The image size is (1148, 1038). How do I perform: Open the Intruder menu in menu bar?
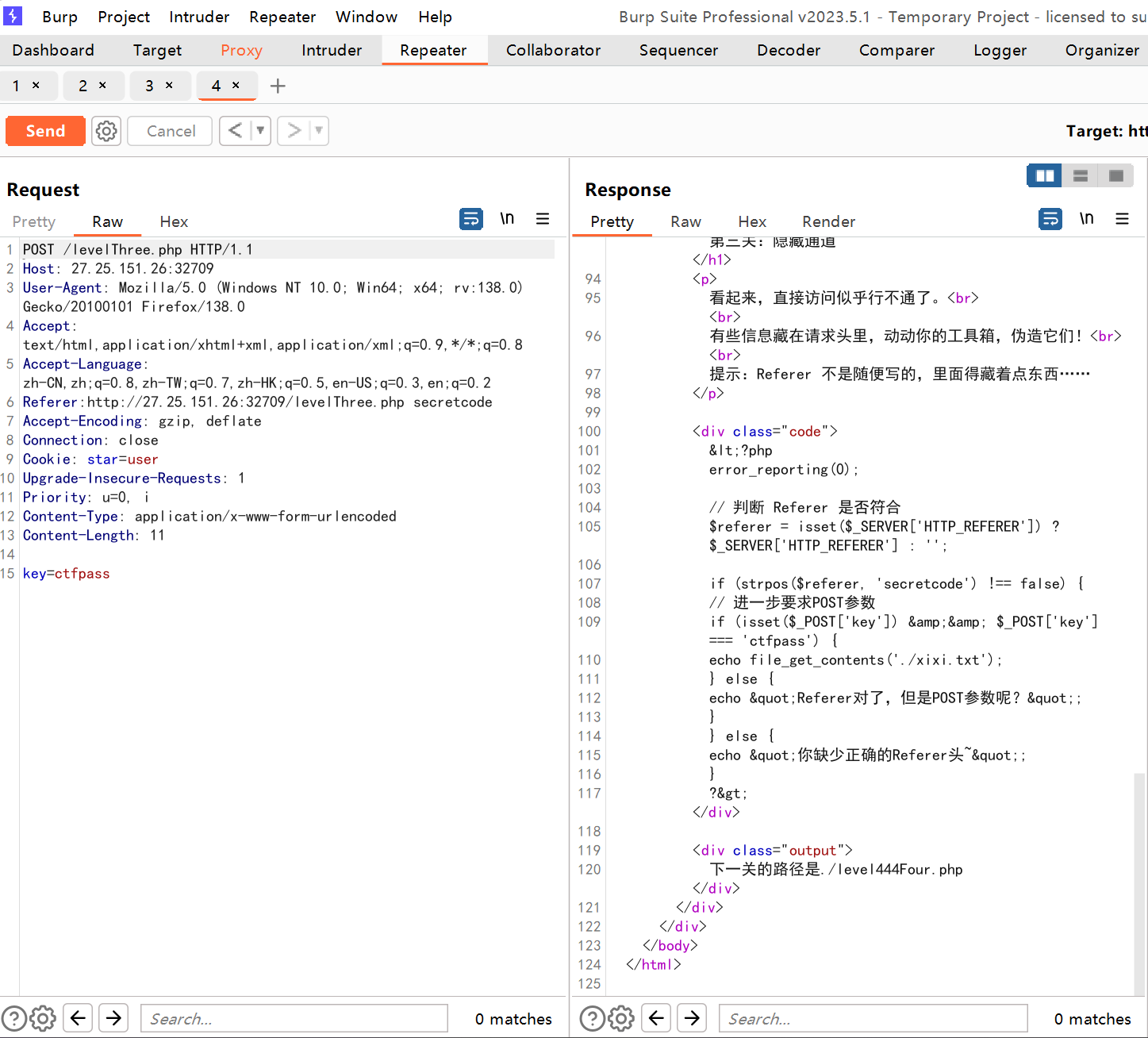pyautogui.click(x=198, y=17)
